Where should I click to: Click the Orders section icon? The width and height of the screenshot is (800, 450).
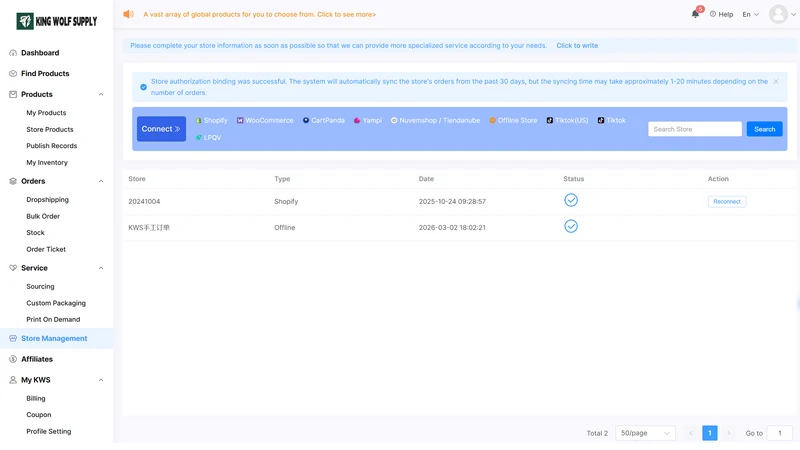[x=13, y=181]
